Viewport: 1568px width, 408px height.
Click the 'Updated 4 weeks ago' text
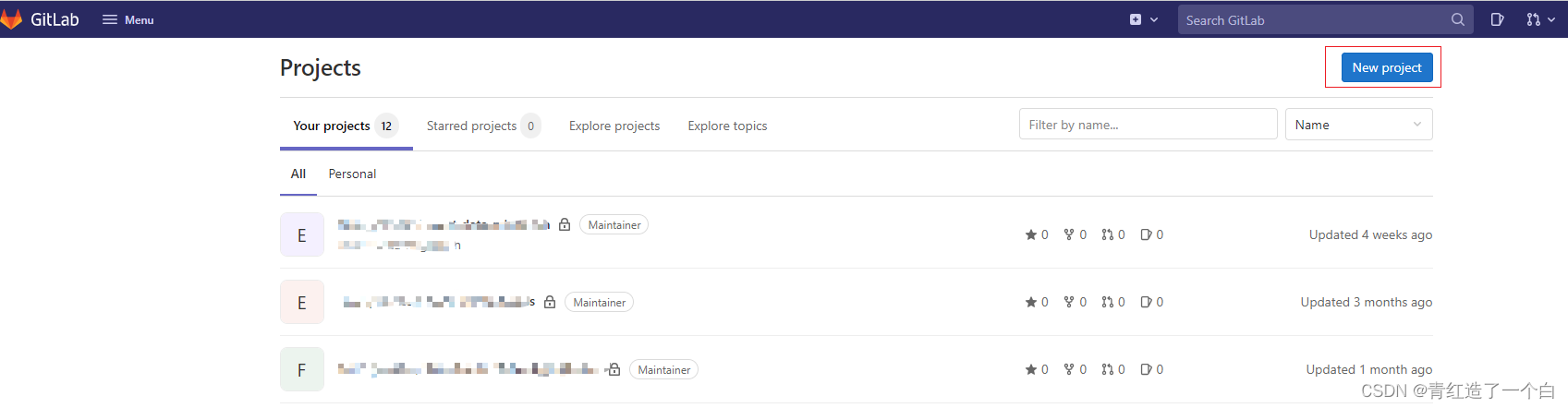(x=1370, y=234)
